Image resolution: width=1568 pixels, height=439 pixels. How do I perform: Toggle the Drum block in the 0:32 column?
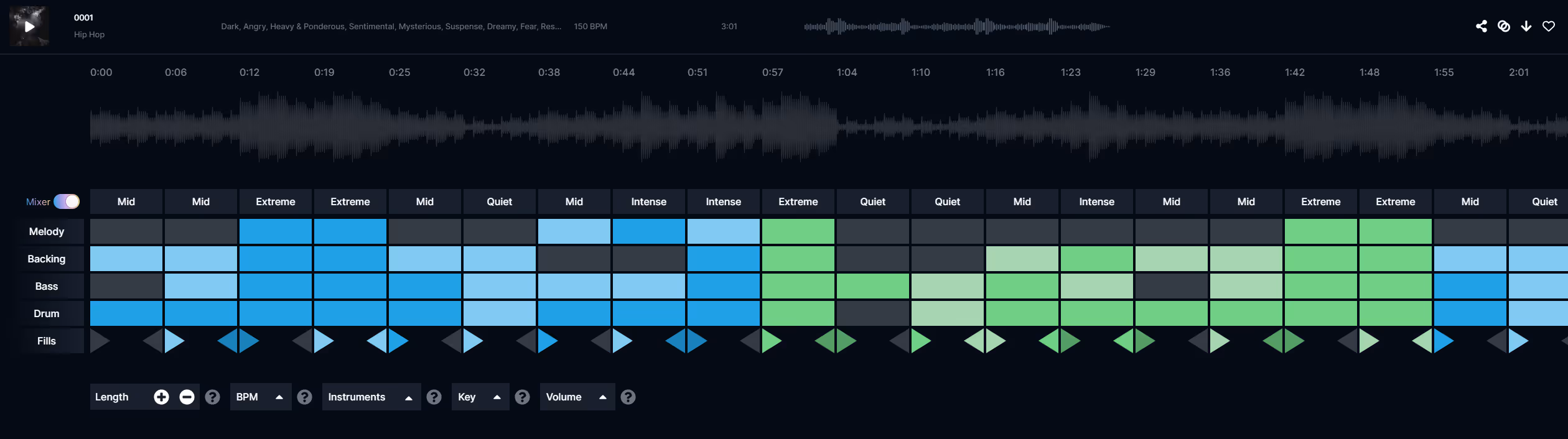(500, 313)
